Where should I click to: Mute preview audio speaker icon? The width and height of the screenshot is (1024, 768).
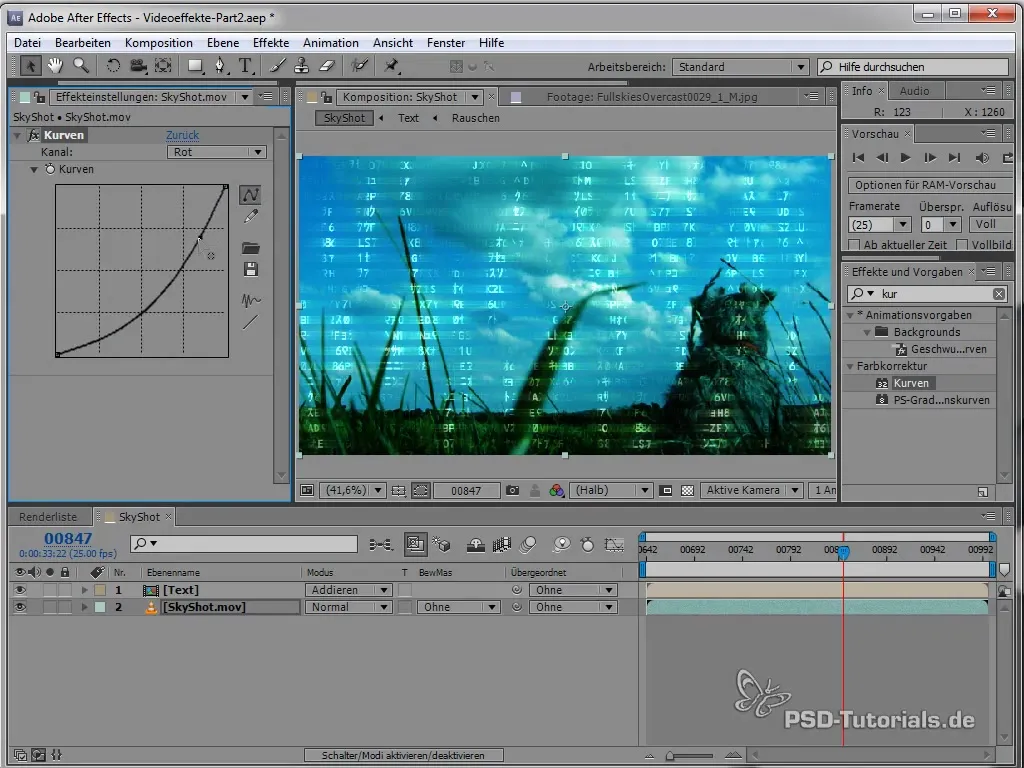pos(982,157)
